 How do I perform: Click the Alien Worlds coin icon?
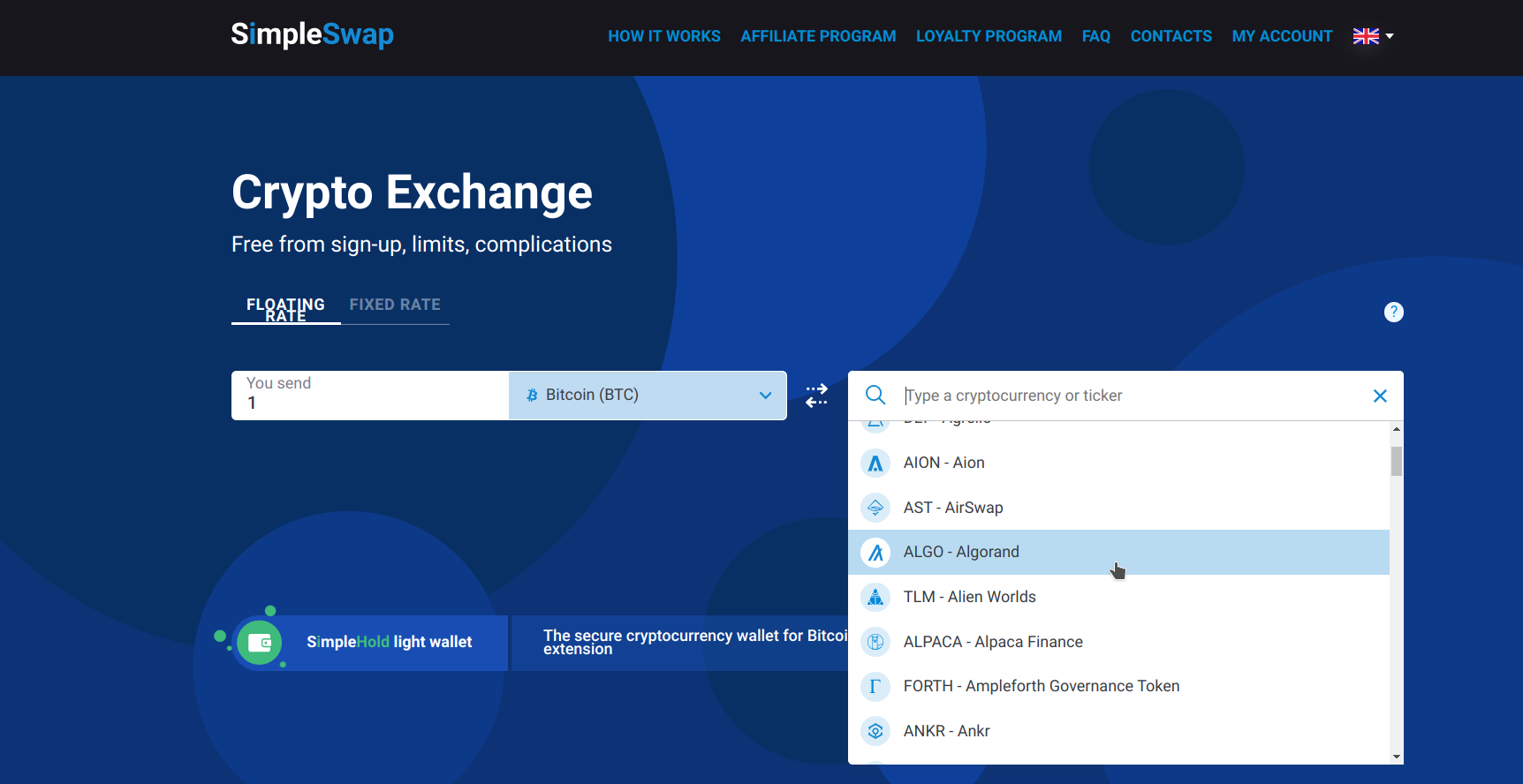tap(875, 598)
